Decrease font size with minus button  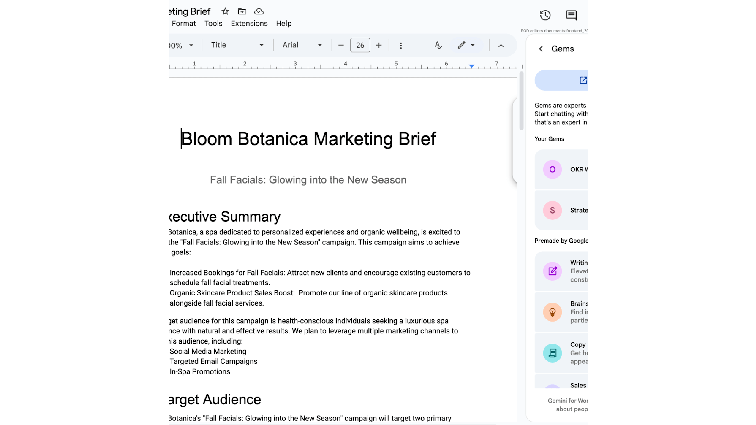[341, 45]
